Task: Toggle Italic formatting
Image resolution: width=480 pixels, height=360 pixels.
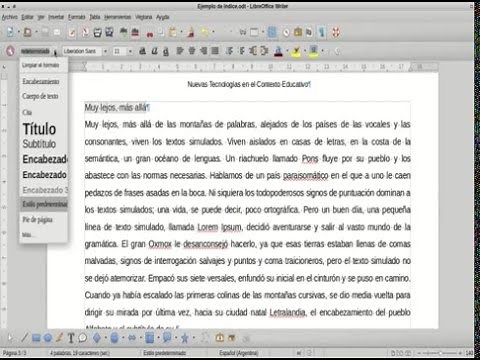Action: pyautogui.click(x=154, y=51)
